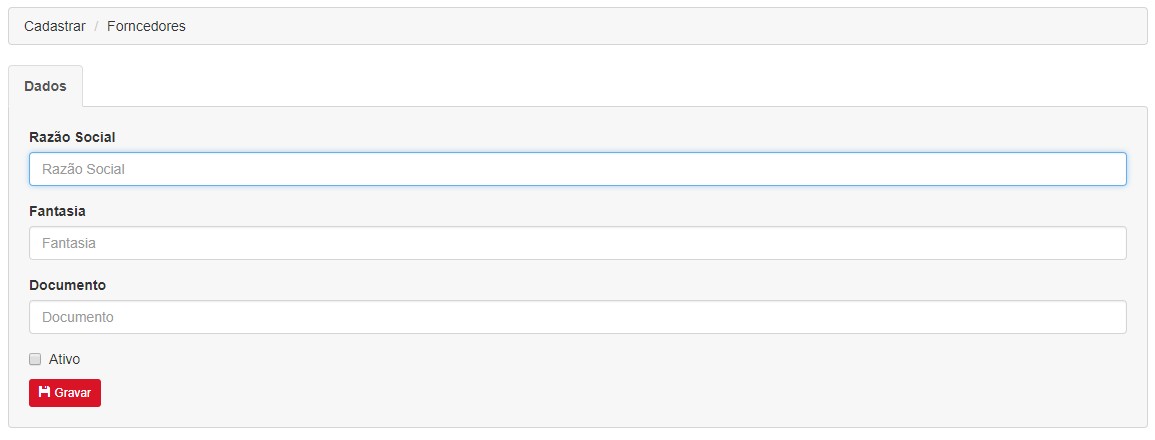Viewport: 1155px width, 440px height.
Task: Click the Fantasia field label
Action: (57, 211)
